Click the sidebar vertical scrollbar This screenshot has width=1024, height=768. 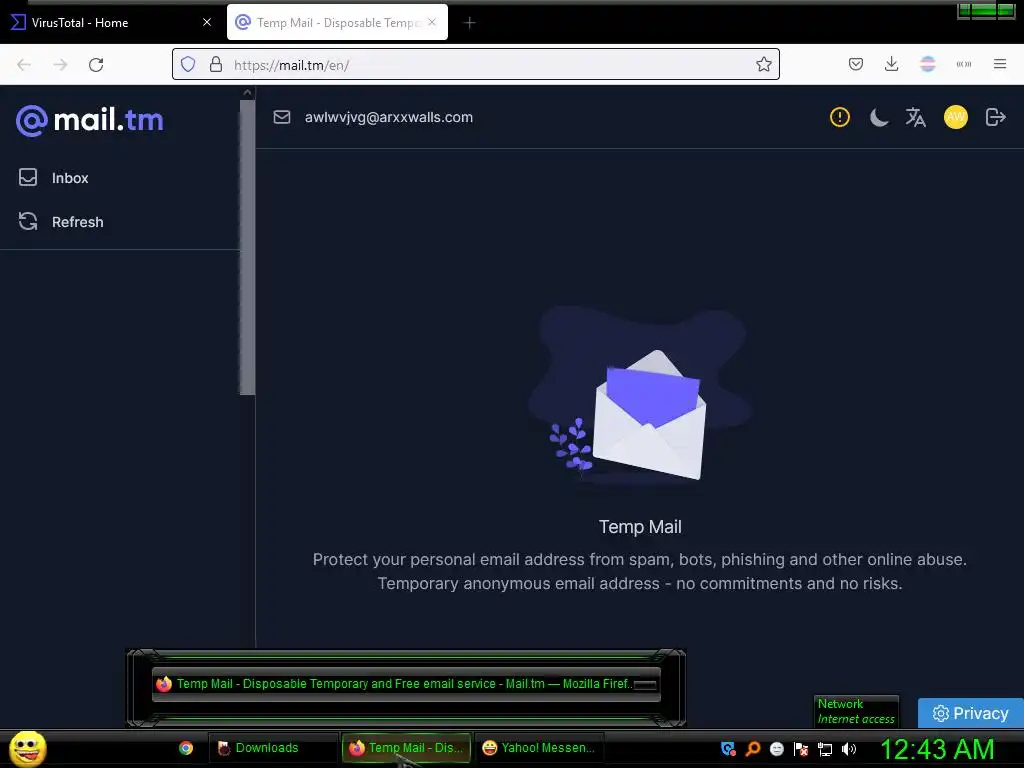click(247, 248)
